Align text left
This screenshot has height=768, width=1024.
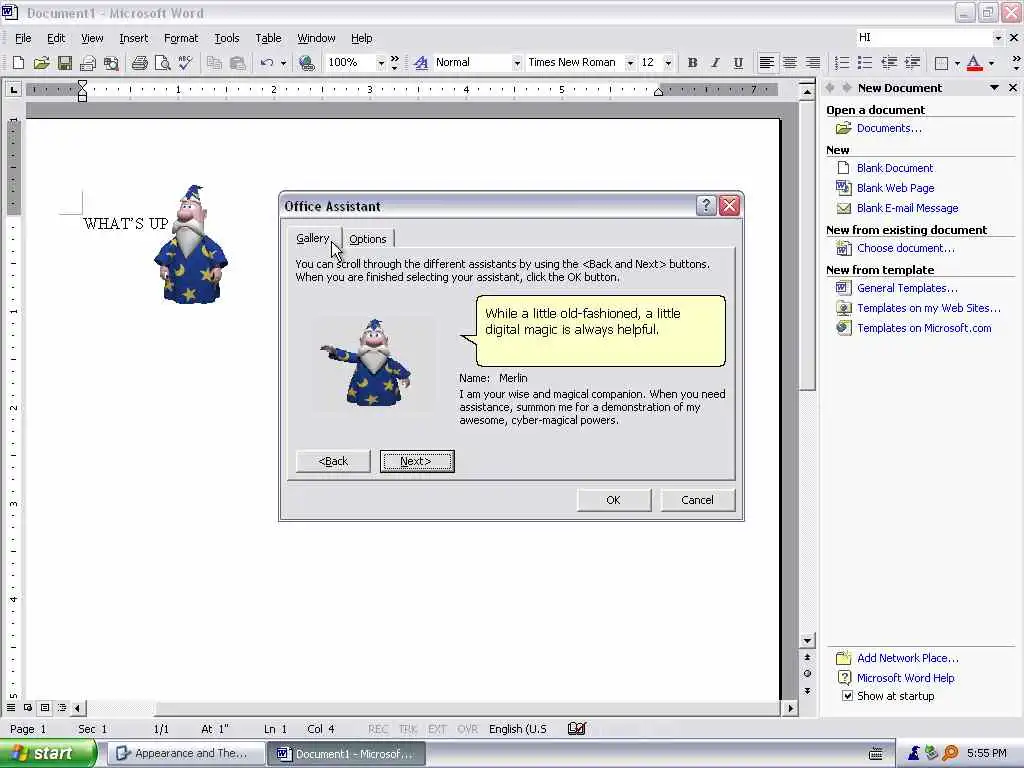coord(767,63)
